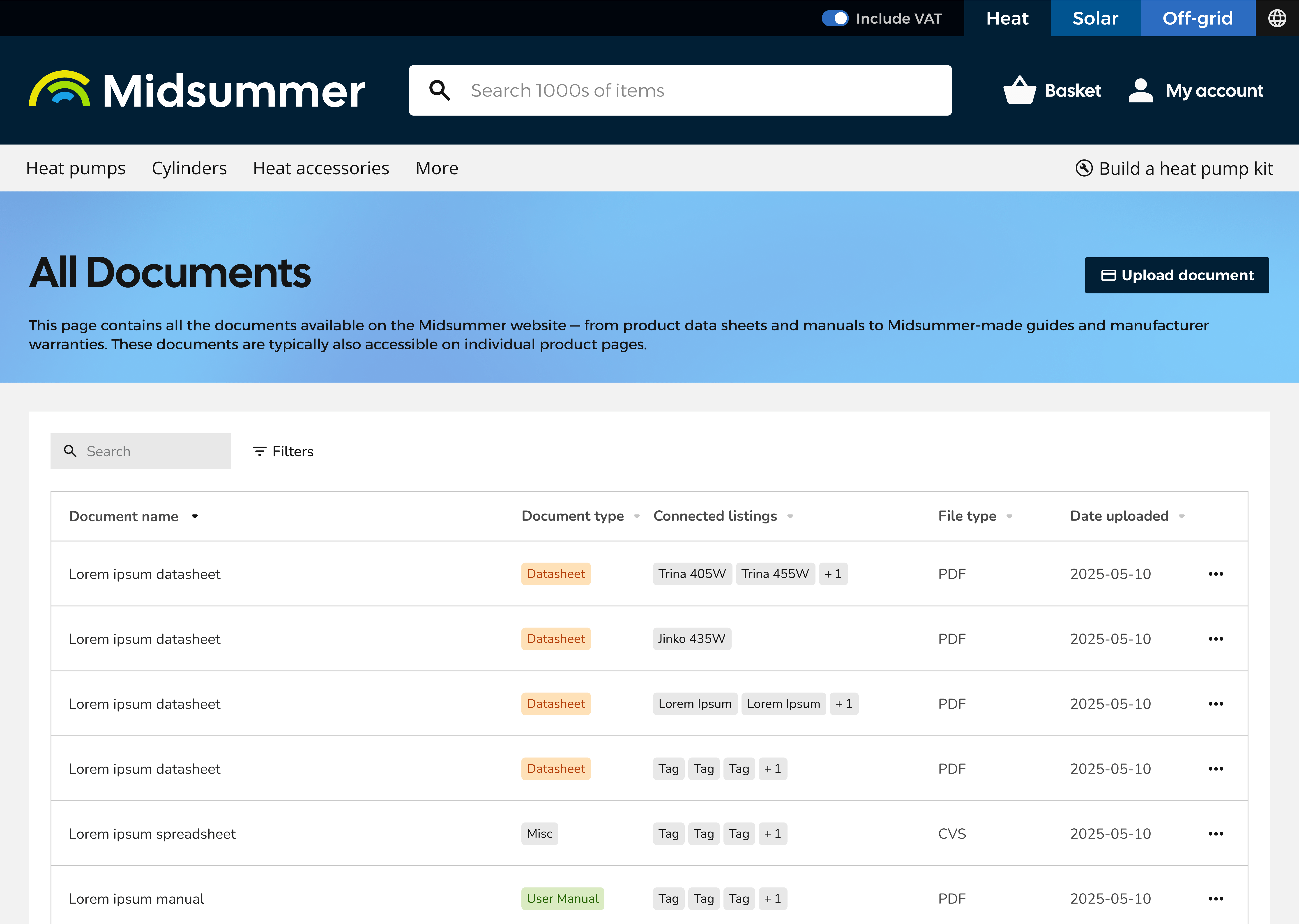1299x924 pixels.
Task: Sort by Document name arrow
Action: (195, 517)
